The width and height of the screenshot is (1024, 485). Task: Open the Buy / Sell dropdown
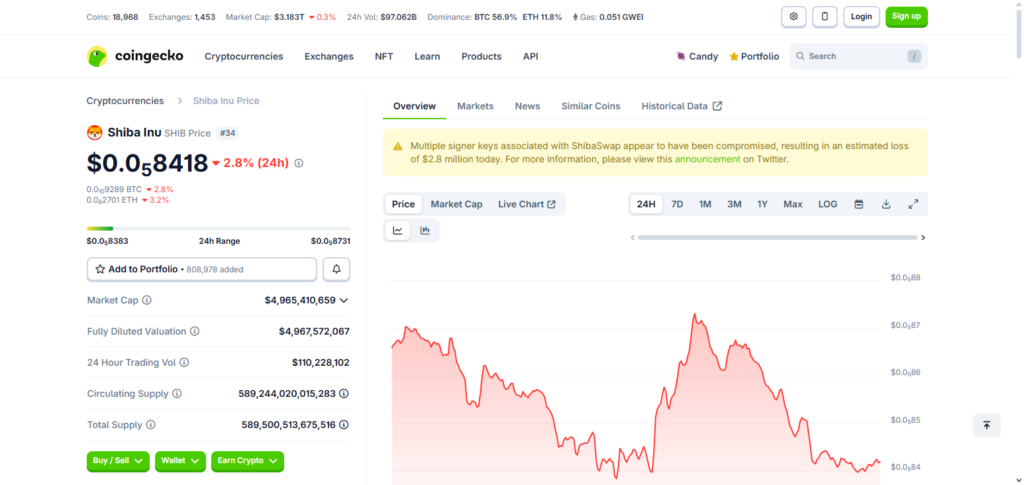click(118, 461)
